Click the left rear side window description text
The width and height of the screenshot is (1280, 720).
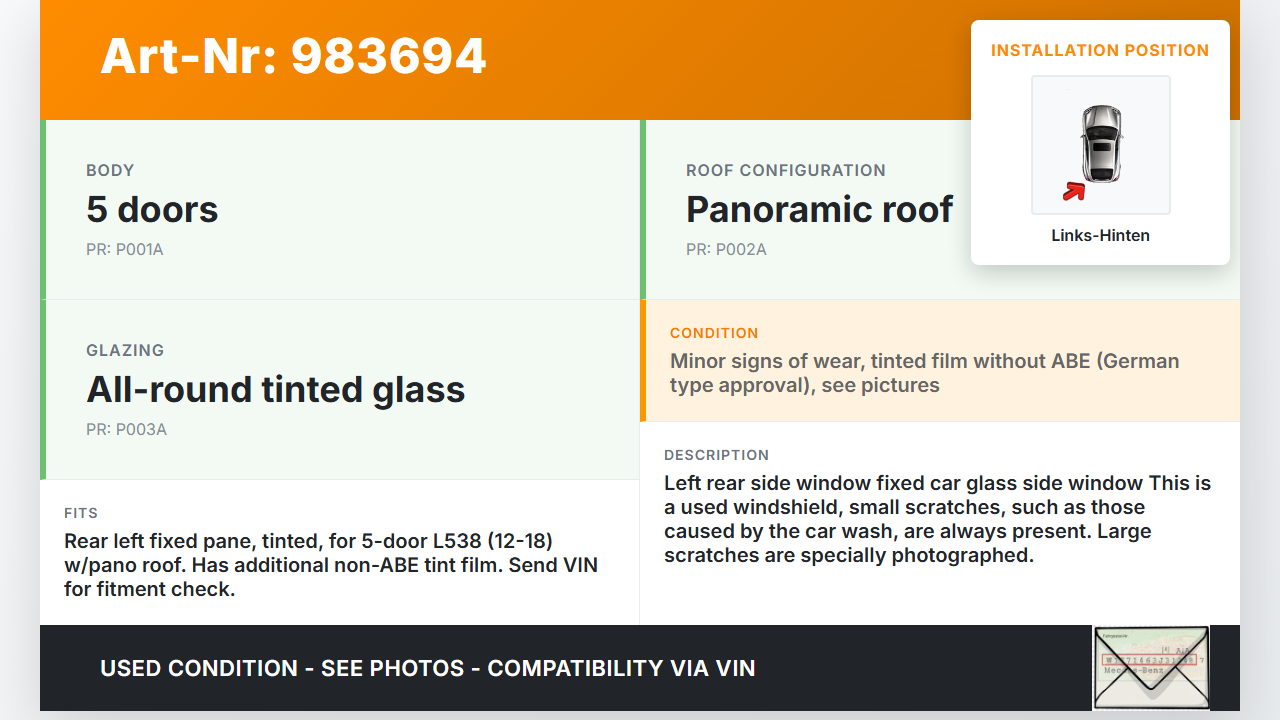click(x=937, y=519)
